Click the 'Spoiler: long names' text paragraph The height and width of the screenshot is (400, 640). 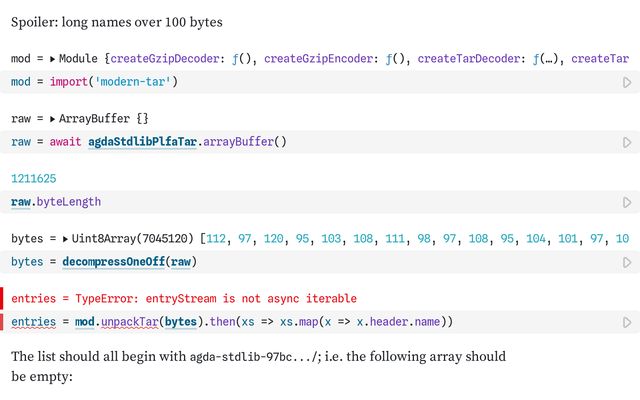(117, 22)
